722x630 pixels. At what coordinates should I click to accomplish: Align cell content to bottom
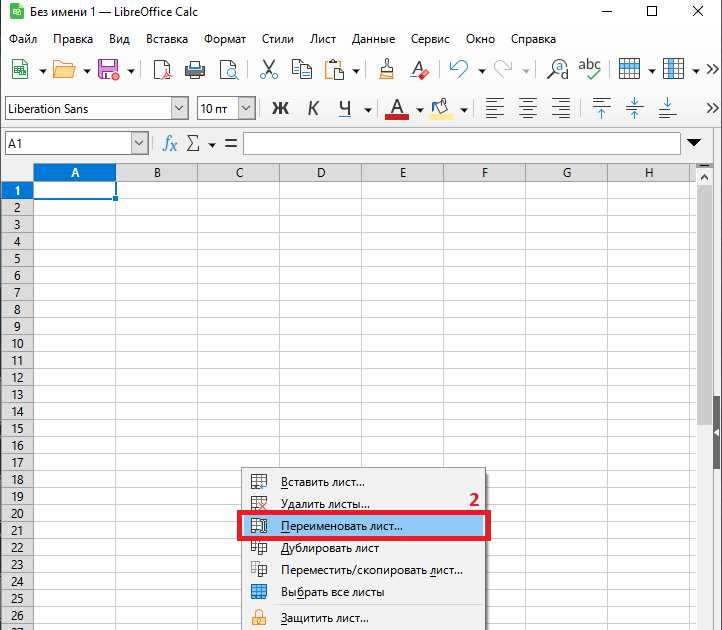click(x=667, y=109)
